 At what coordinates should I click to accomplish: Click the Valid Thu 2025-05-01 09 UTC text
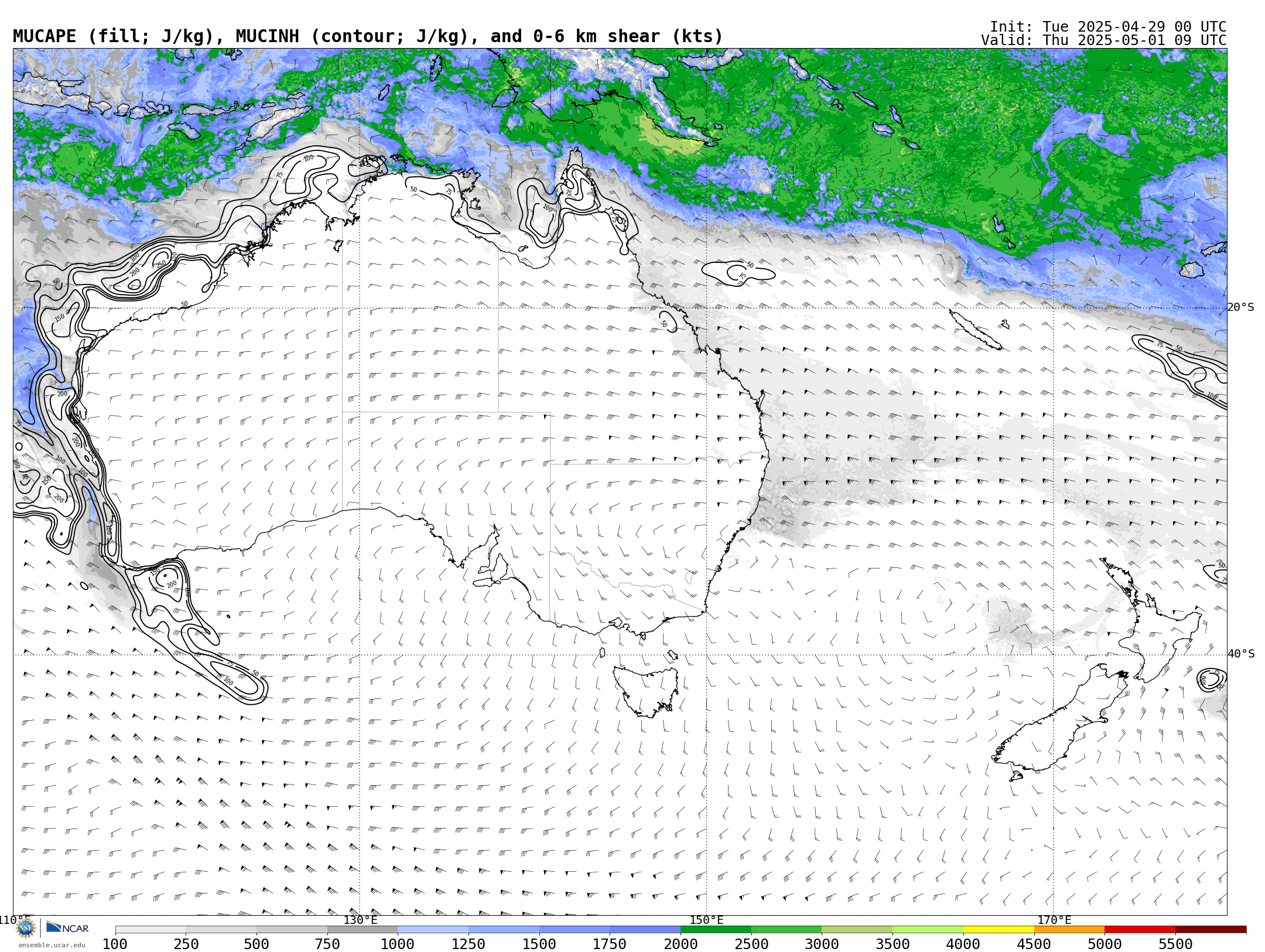(x=1104, y=40)
